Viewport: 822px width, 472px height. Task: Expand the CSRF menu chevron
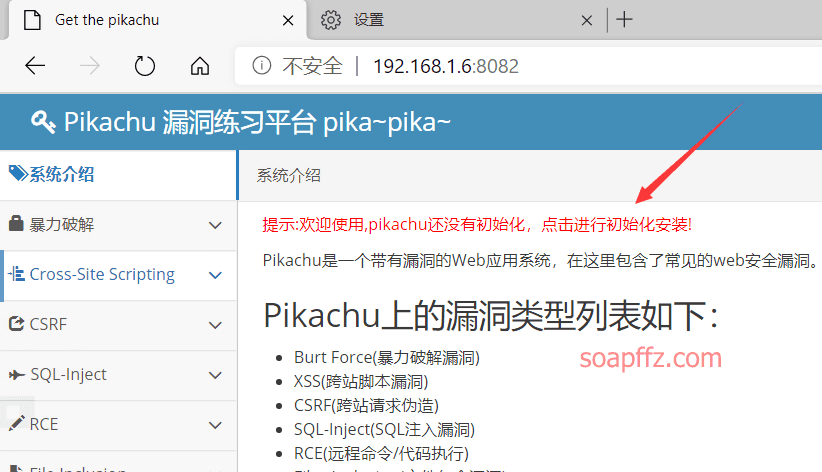(215, 325)
